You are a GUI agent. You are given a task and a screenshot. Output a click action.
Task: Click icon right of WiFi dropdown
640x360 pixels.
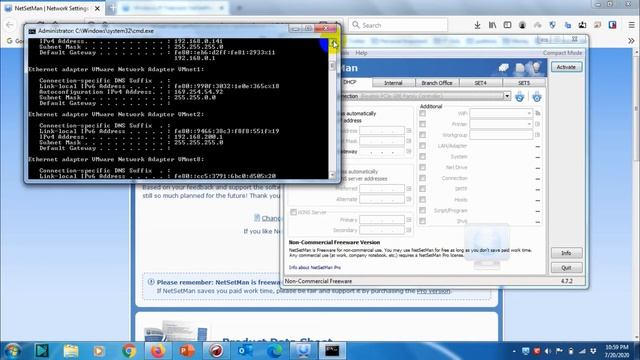tap(538, 113)
